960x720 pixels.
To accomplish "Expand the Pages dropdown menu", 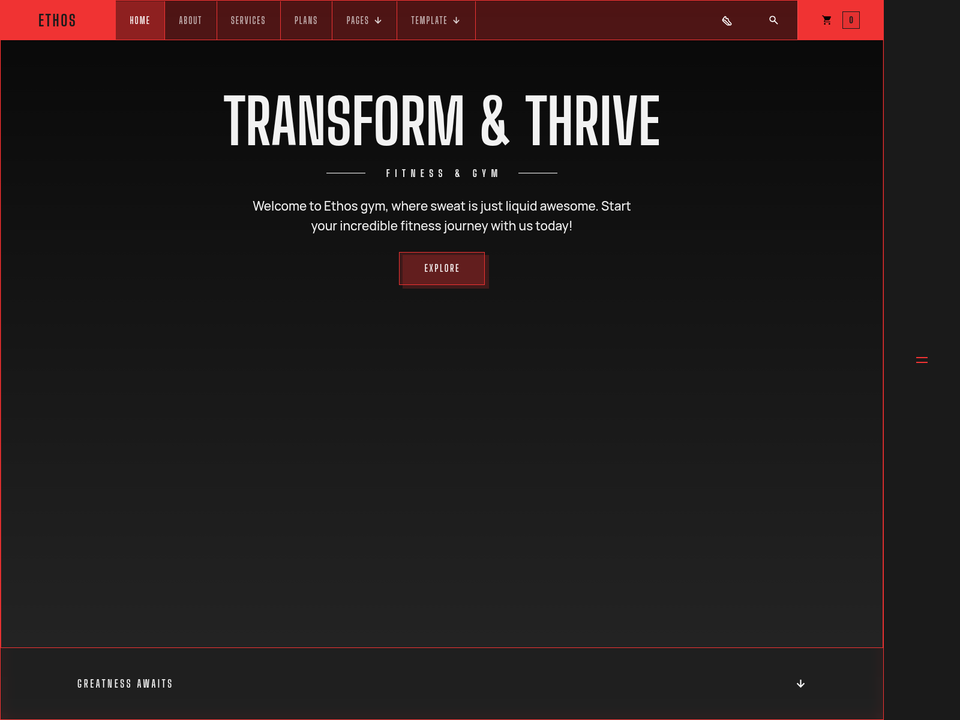I will click(x=364, y=20).
